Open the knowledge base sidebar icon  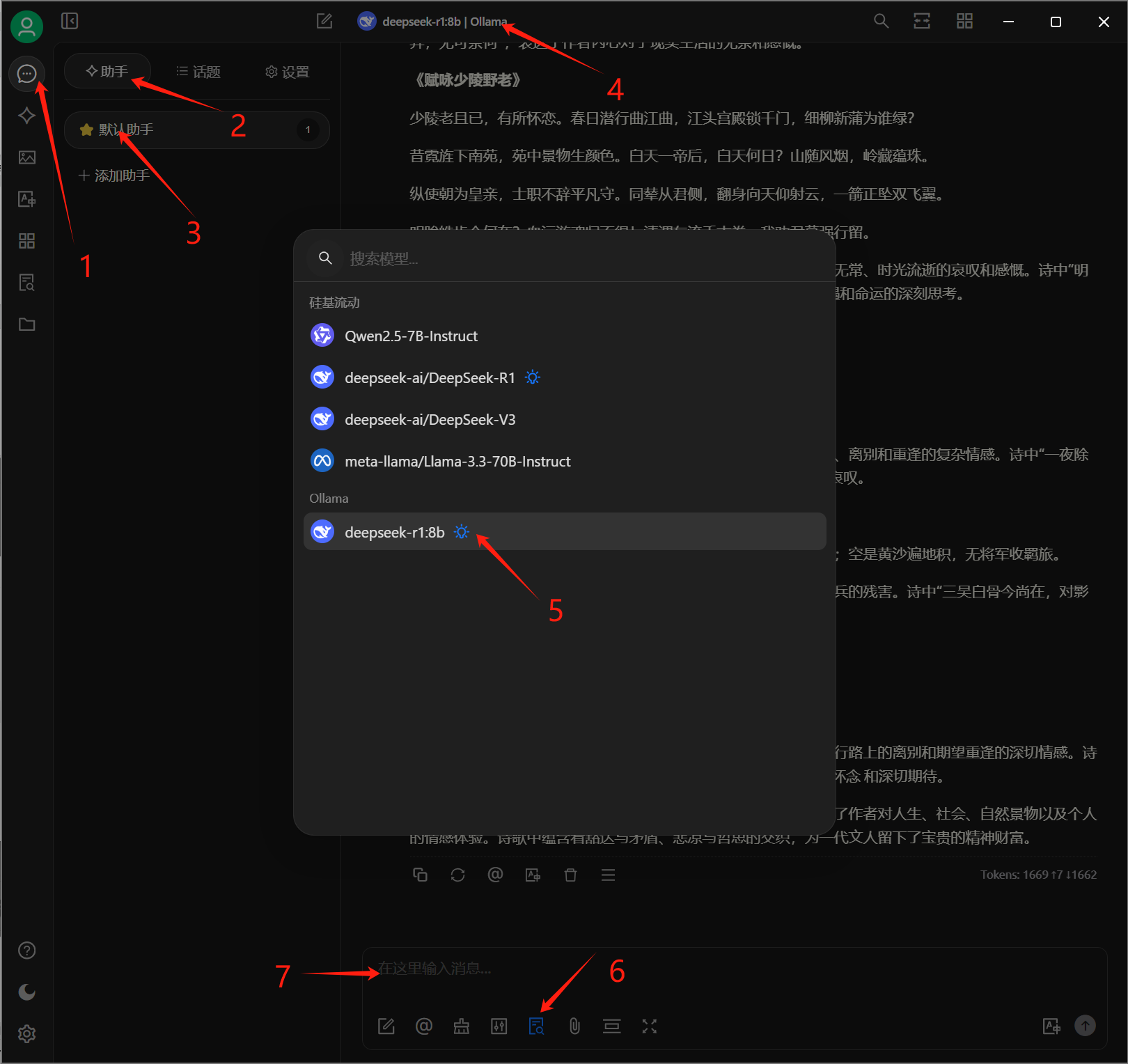coord(26,283)
